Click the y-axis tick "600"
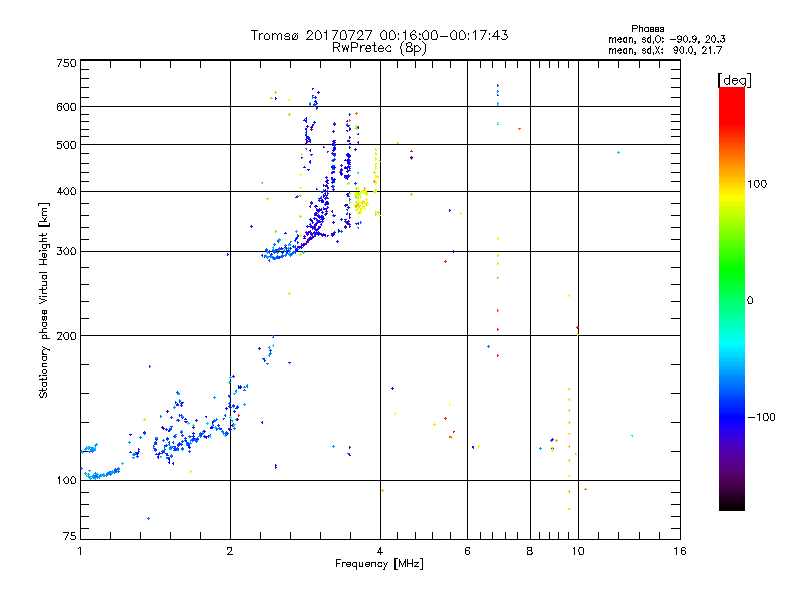800x600 pixels. coord(66,107)
